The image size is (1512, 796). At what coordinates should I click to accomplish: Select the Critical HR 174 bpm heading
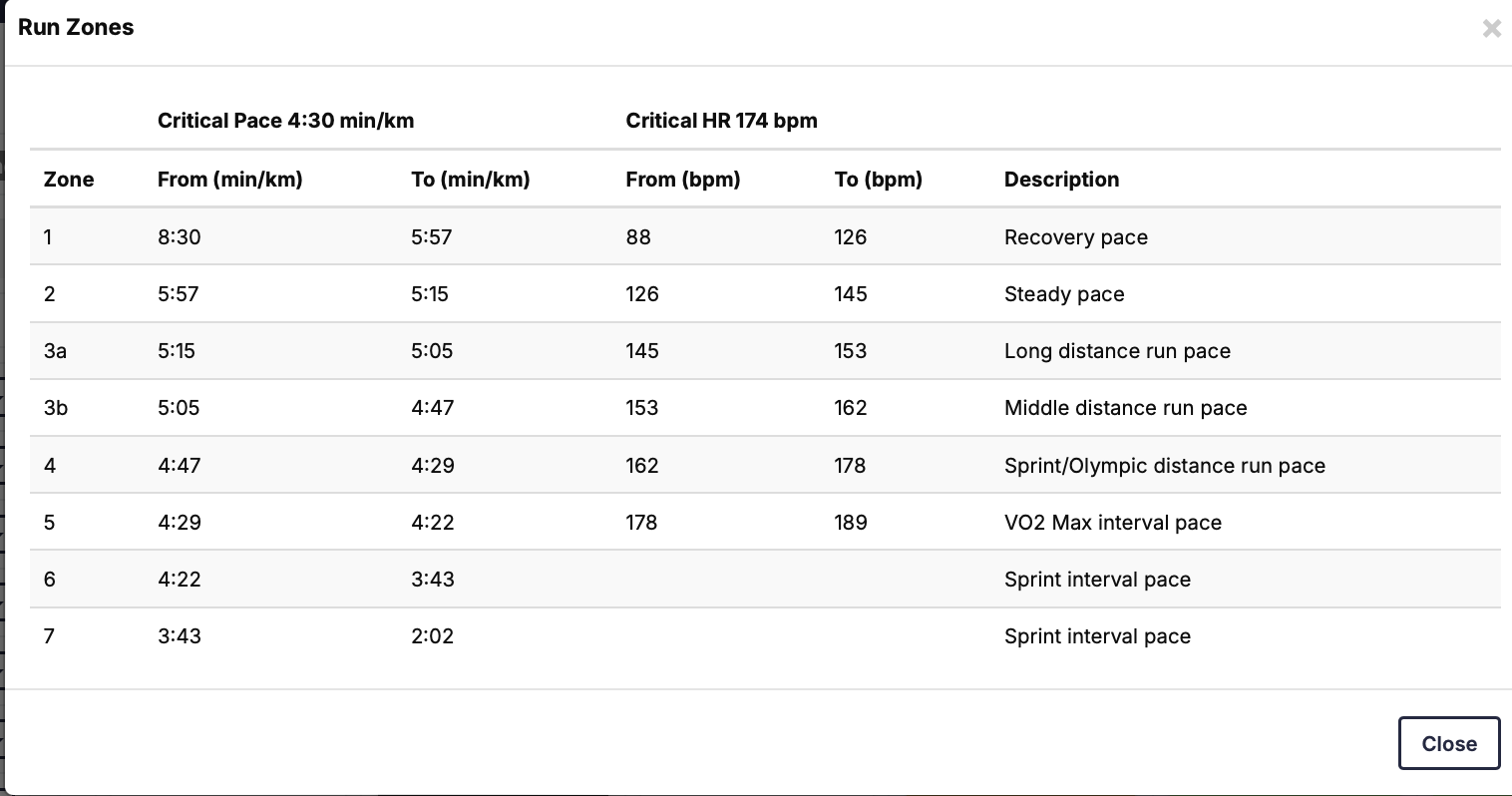point(721,121)
